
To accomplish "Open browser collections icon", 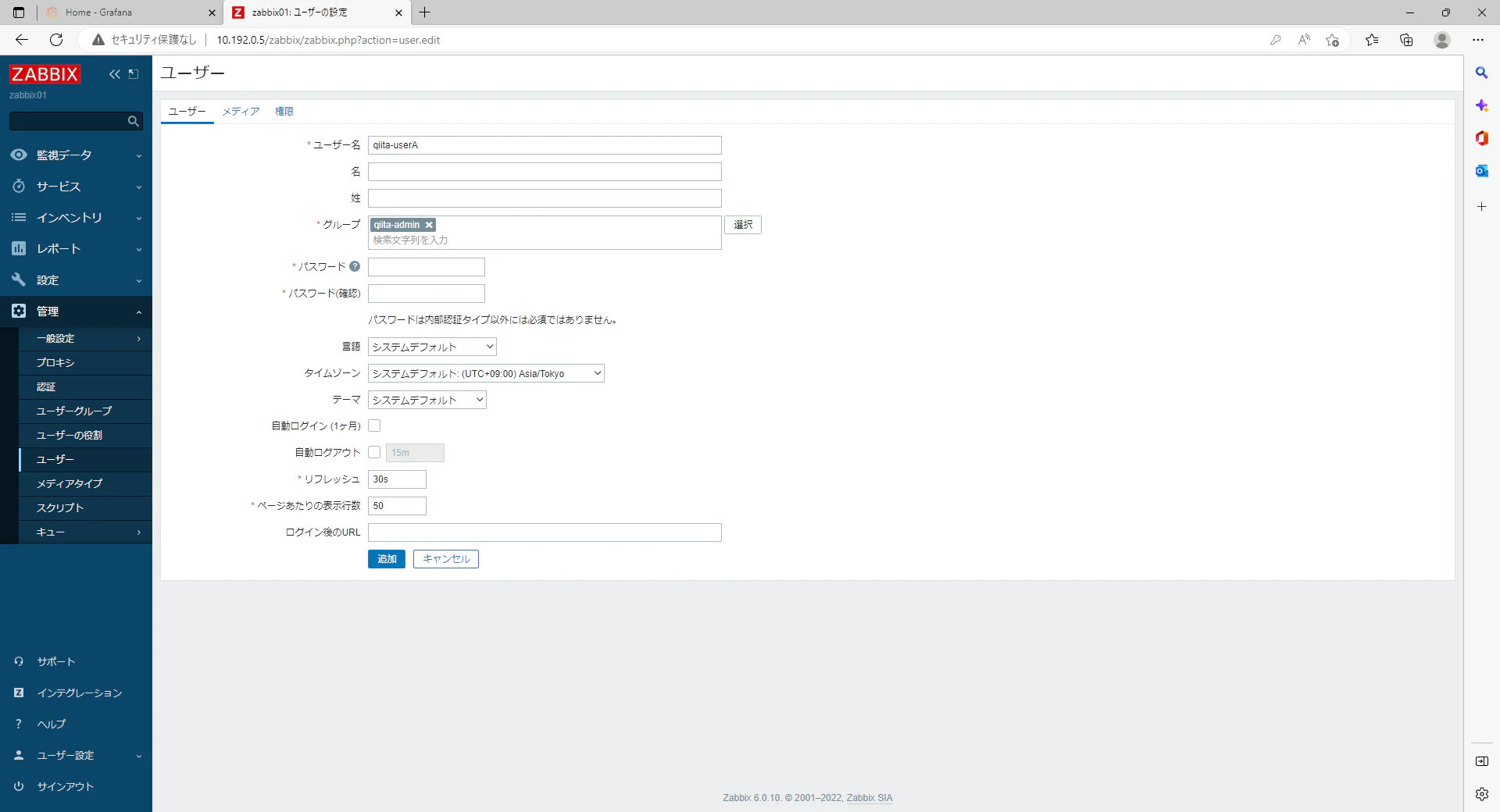I will [x=1406, y=40].
